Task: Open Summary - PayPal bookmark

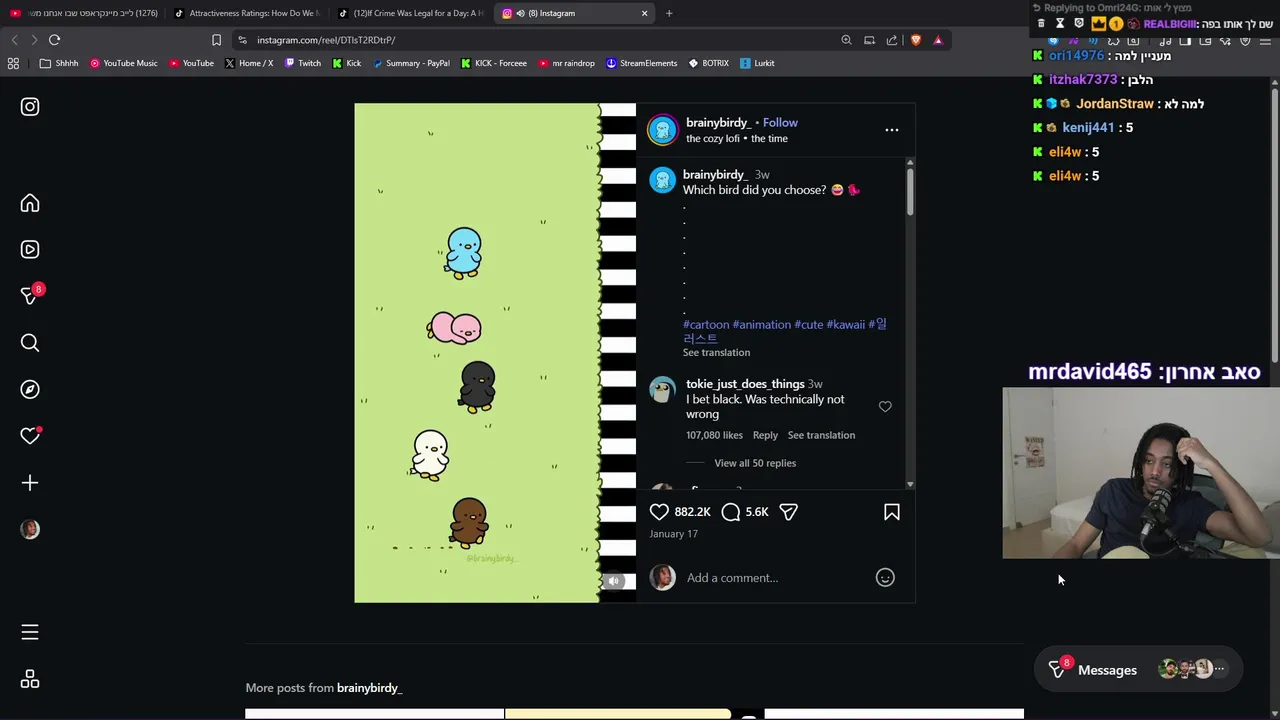Action: click(411, 63)
